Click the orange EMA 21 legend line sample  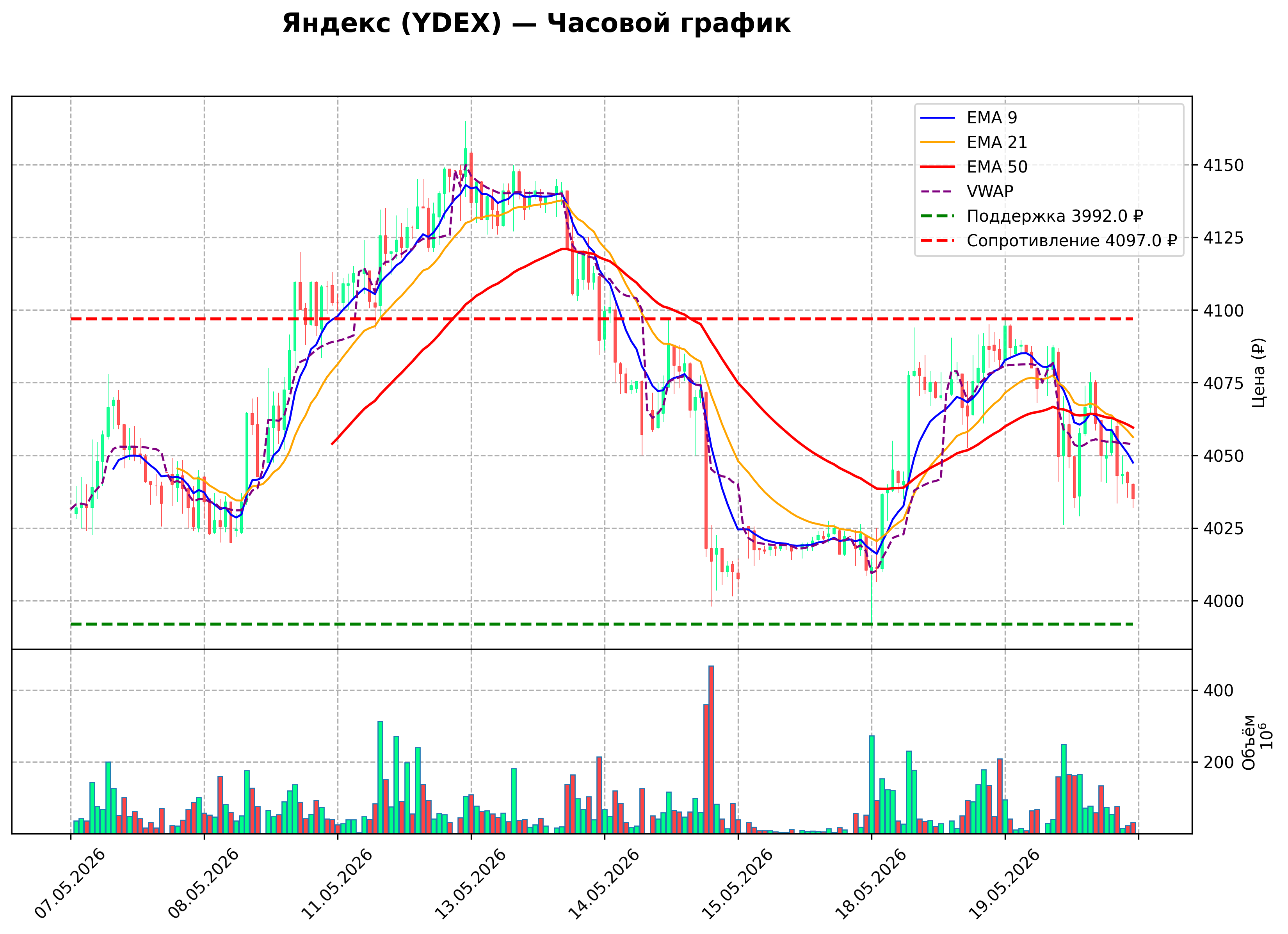coord(938,142)
